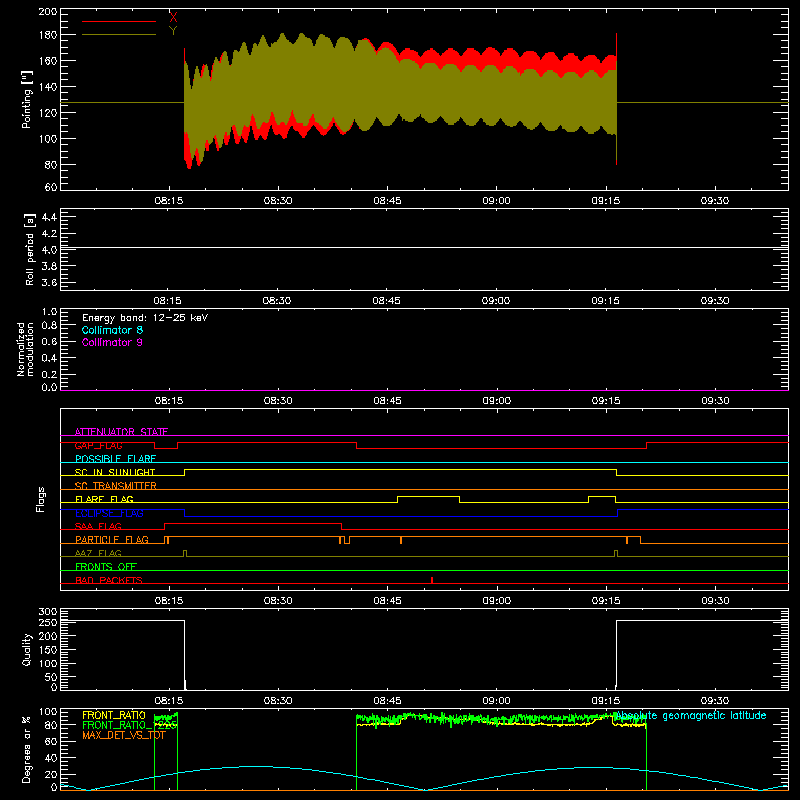Click the 'ATTENUATOR_STATE' flag label
The width and height of the screenshot is (800, 800).
[121, 432]
